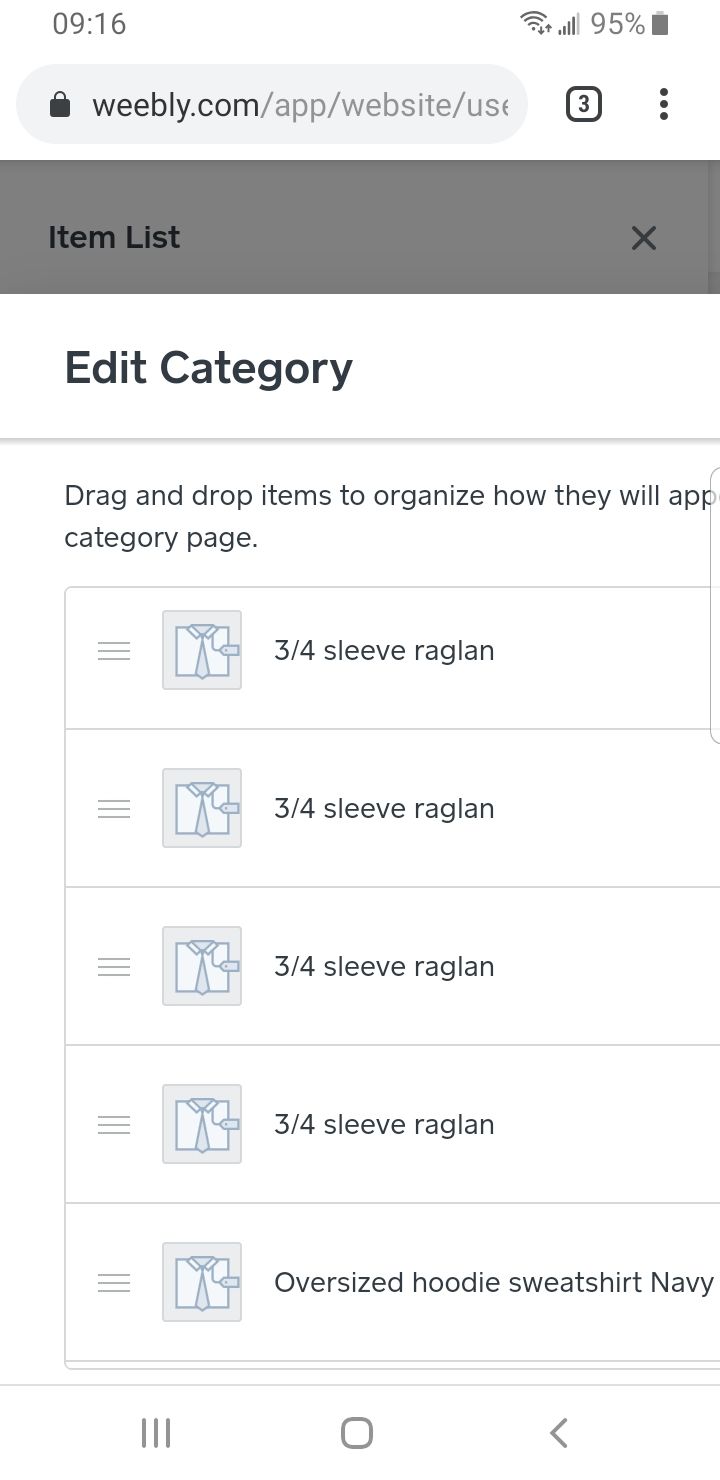Click the padlock security icon in the address bar
This screenshot has width=720, height=1480.
60,104
